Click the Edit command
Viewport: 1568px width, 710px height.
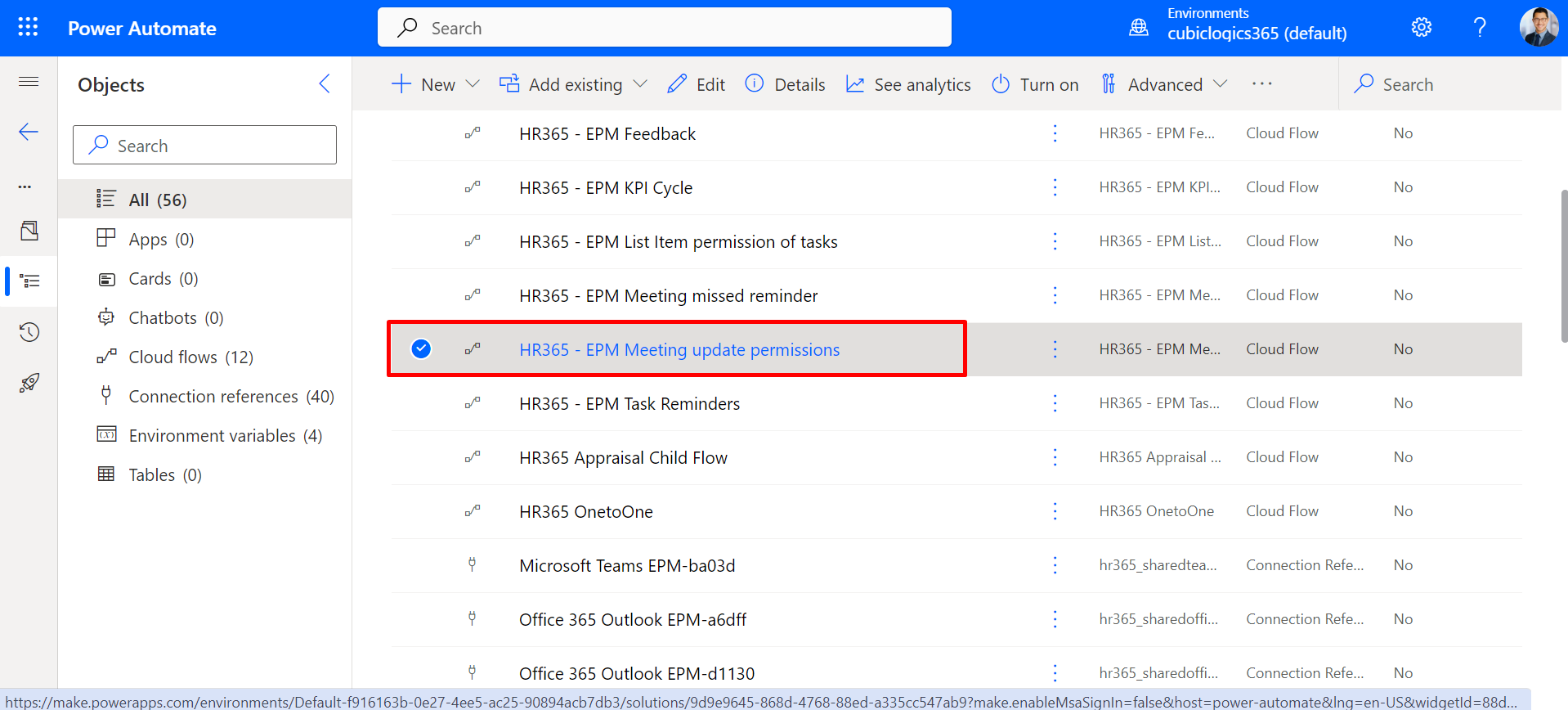[697, 84]
